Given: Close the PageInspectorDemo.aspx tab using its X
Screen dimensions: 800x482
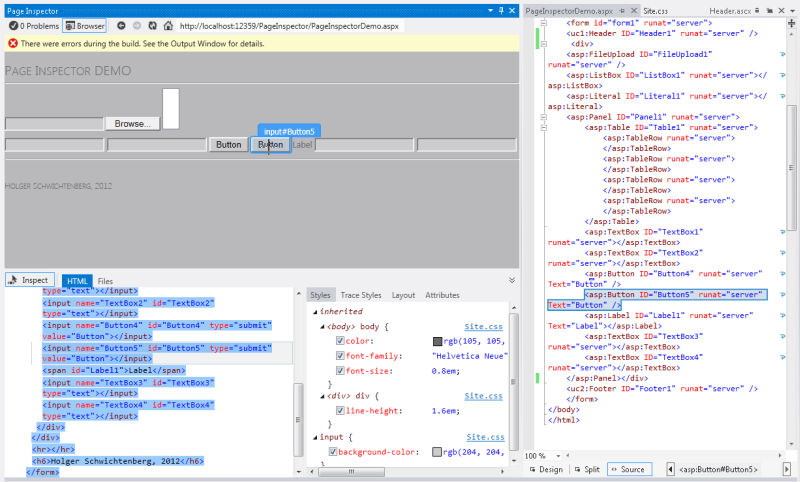Looking at the screenshot, I should [634, 10].
